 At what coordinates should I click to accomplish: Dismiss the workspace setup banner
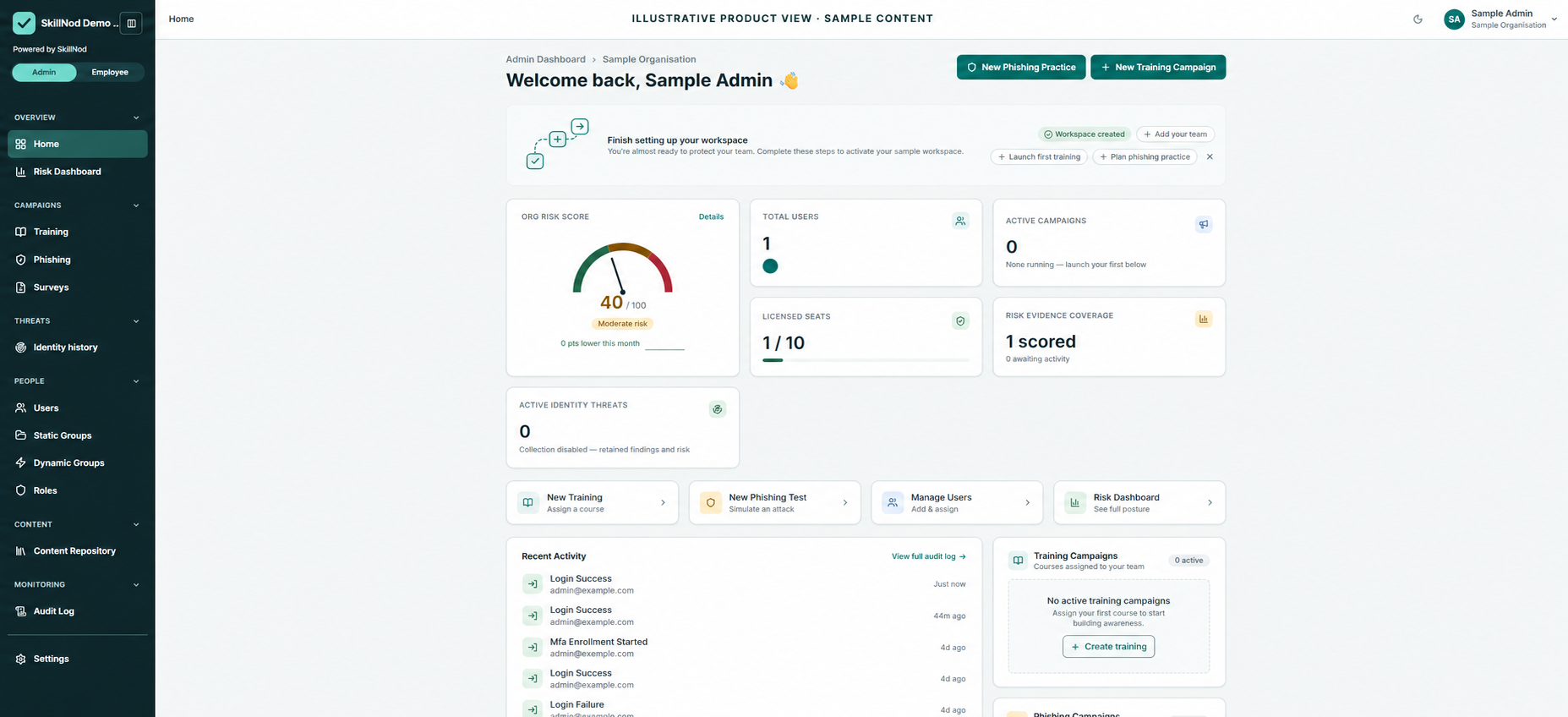(x=1210, y=157)
